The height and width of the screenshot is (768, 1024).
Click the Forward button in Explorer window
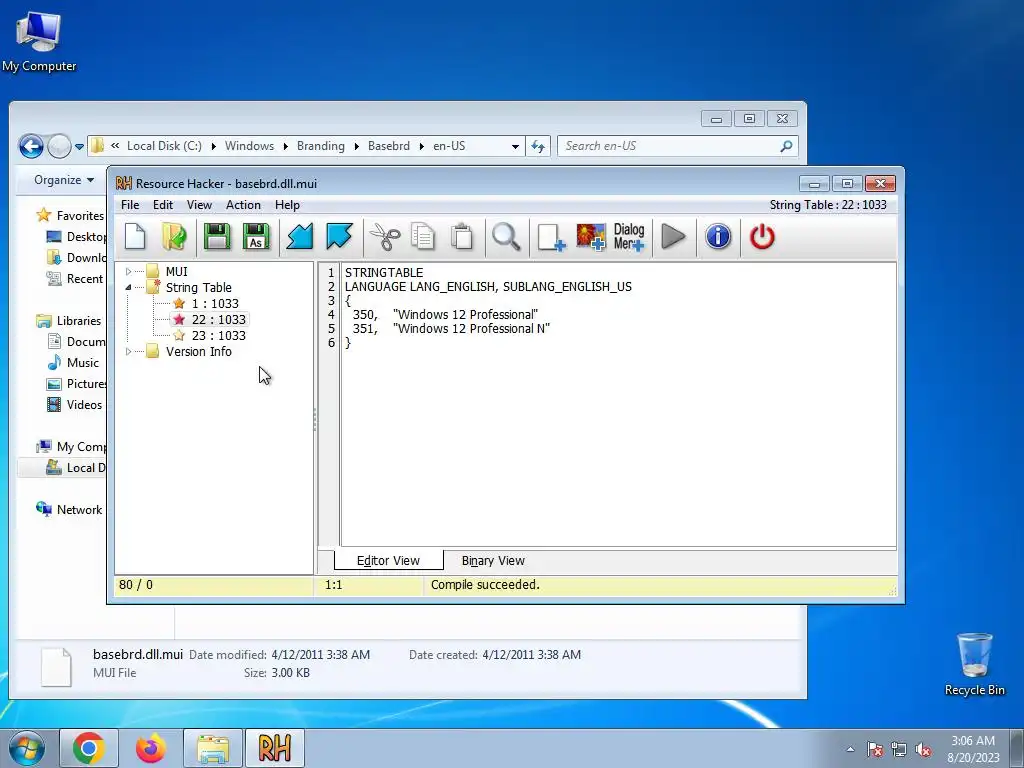click(59, 146)
